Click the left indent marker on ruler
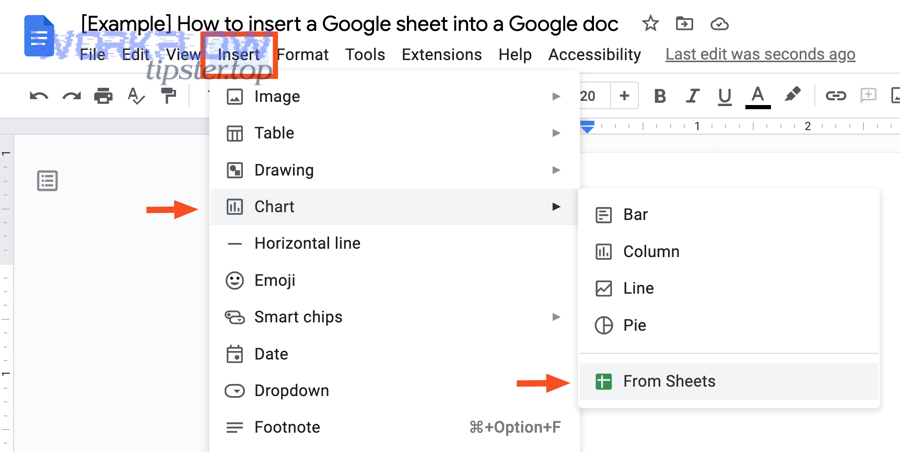This screenshot has width=900, height=452. click(x=587, y=128)
